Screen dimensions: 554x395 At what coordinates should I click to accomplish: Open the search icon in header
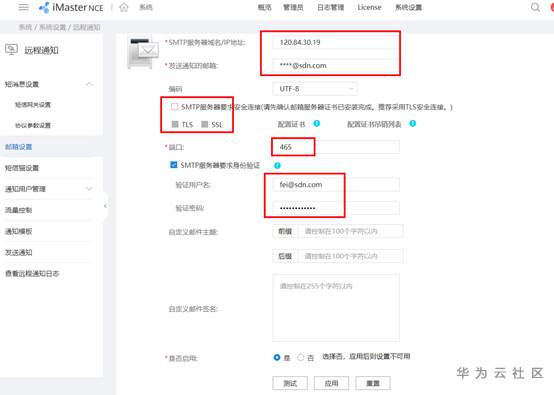coord(535,7)
